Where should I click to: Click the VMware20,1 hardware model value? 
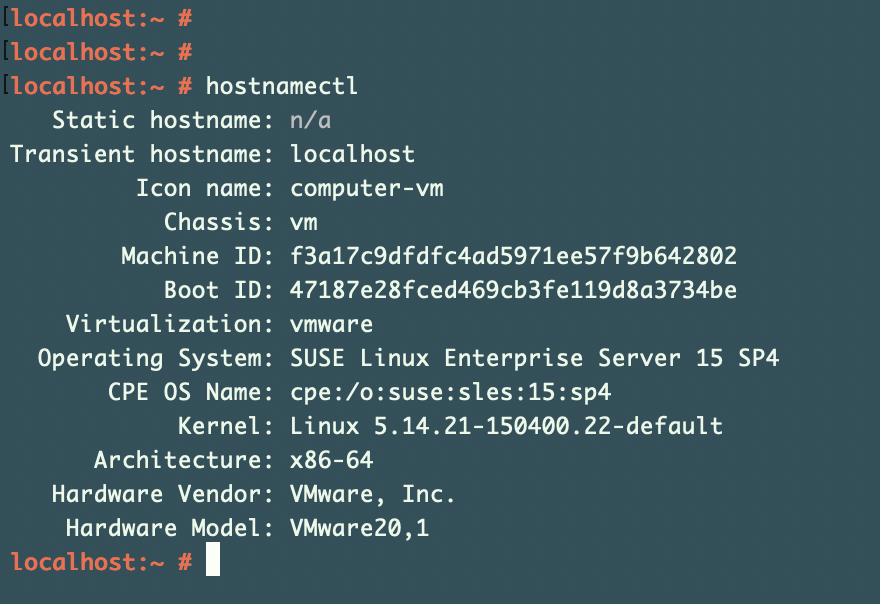click(x=360, y=528)
